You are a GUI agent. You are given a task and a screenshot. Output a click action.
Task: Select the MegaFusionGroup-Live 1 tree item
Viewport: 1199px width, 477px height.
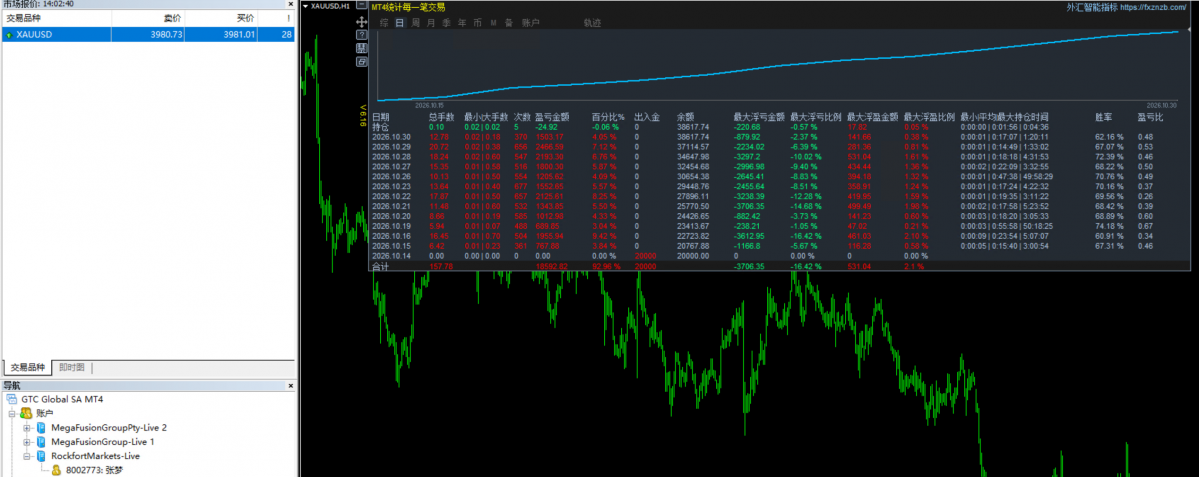click(x=102, y=442)
